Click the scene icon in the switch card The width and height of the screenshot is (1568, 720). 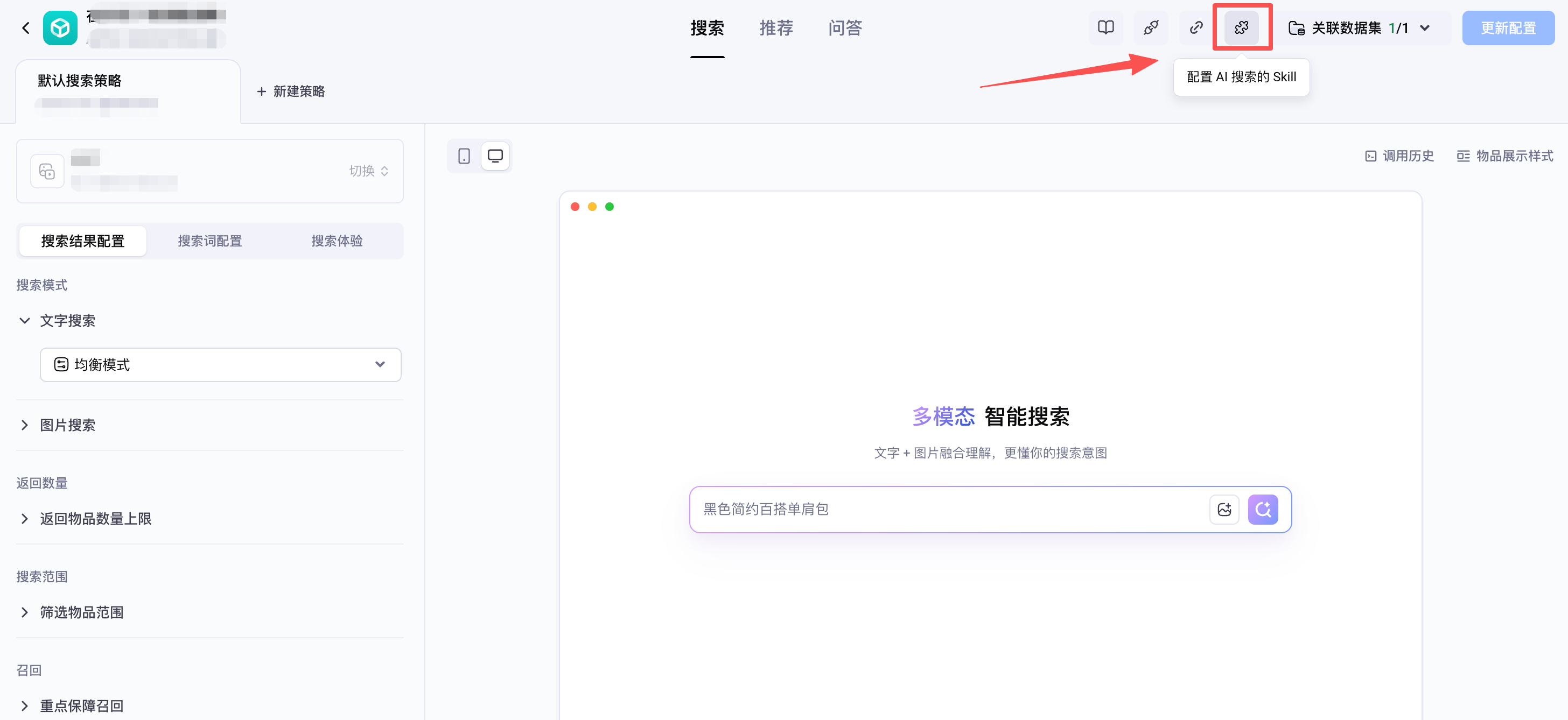click(47, 172)
